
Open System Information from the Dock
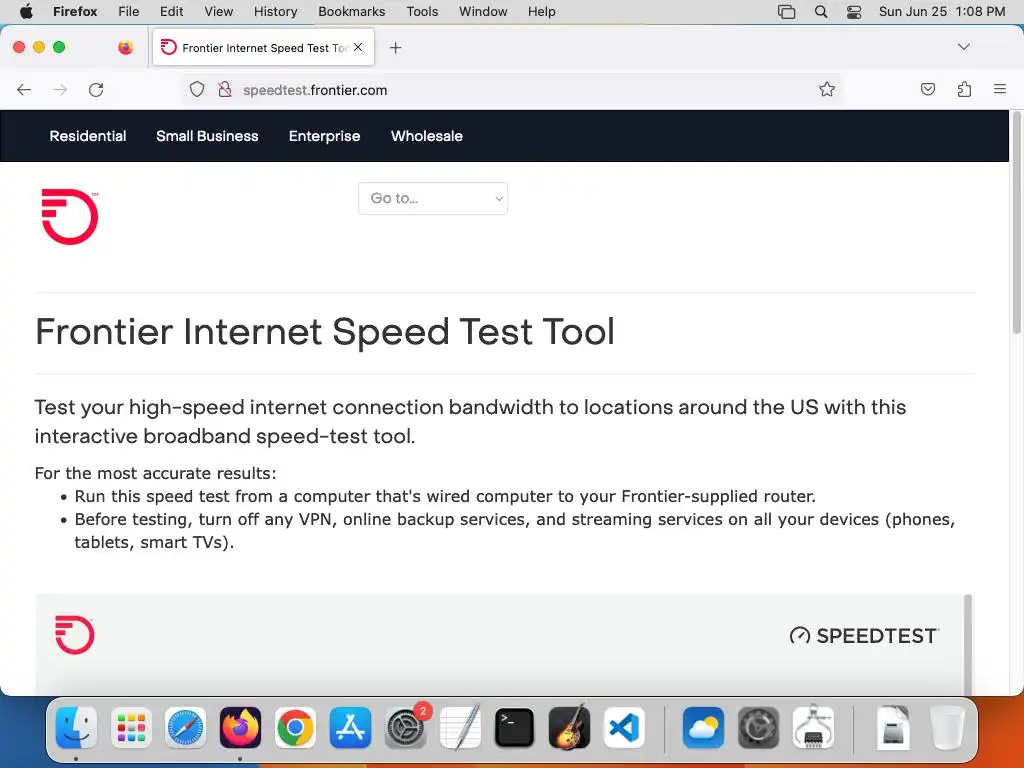click(x=813, y=728)
